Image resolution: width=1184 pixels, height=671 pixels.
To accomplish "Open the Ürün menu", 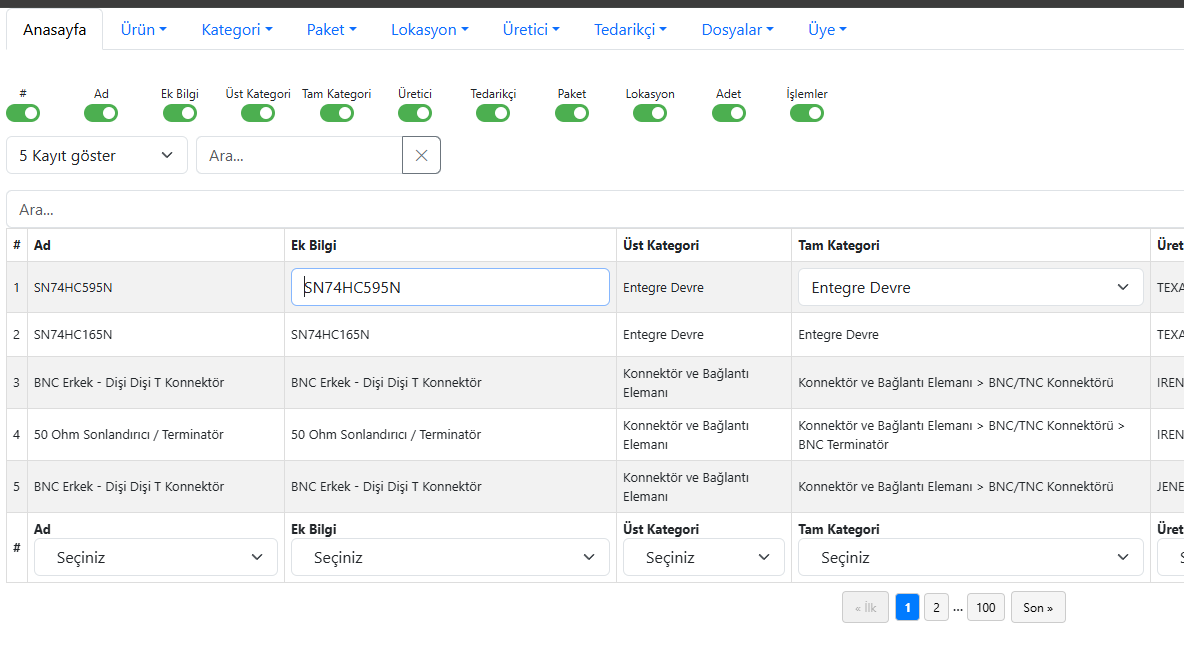I will coord(144,30).
